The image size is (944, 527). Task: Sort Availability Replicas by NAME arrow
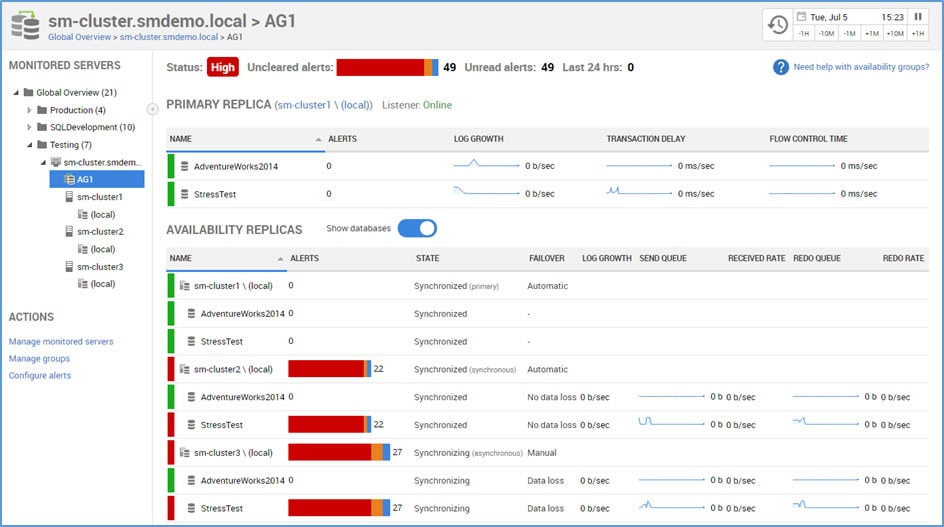281,258
